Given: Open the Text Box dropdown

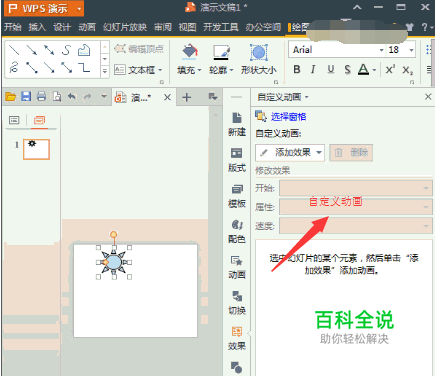Looking at the screenshot, I should (x=160, y=70).
